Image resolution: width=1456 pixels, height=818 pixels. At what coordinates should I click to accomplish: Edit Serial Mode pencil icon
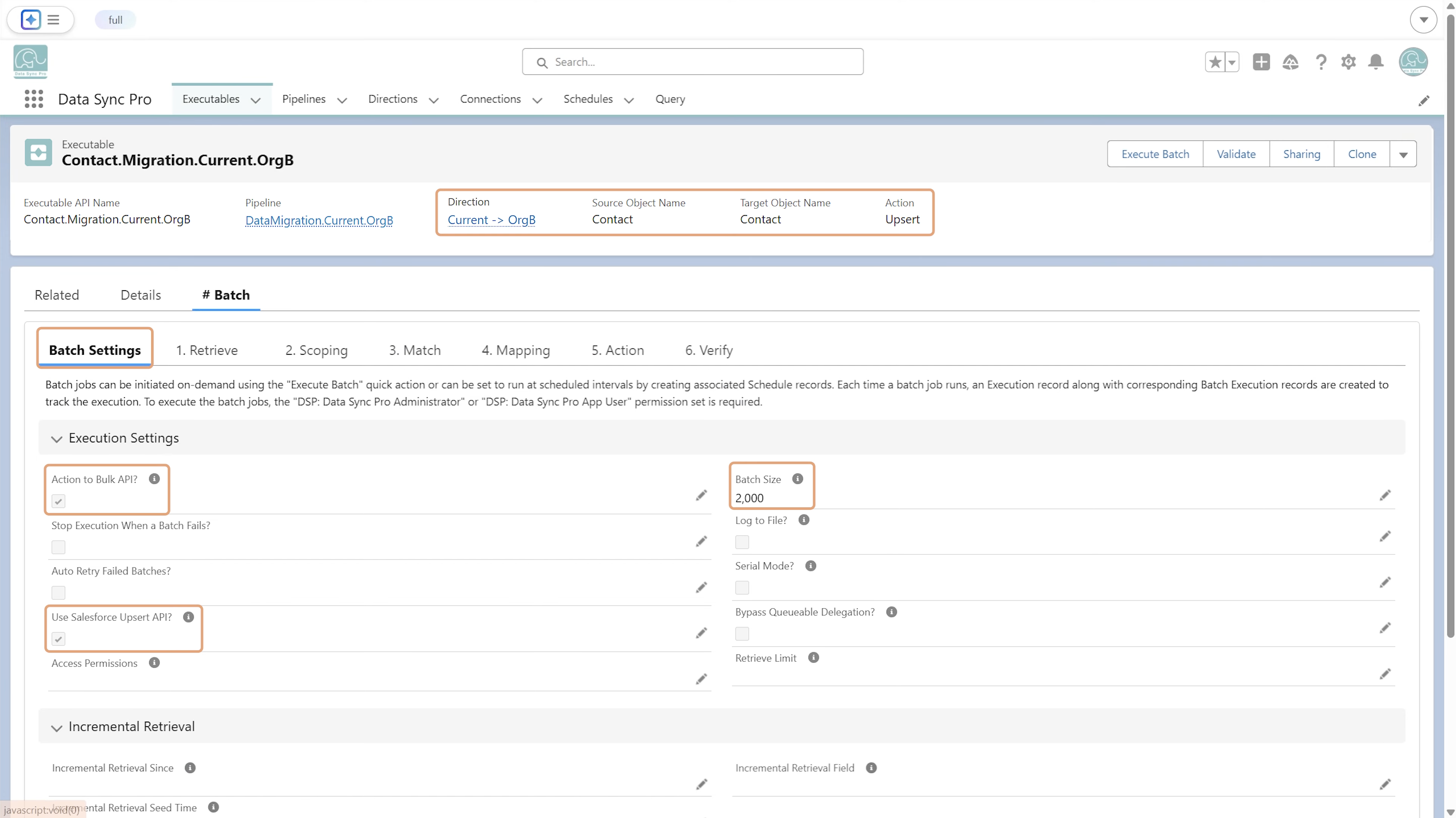pos(1385,582)
